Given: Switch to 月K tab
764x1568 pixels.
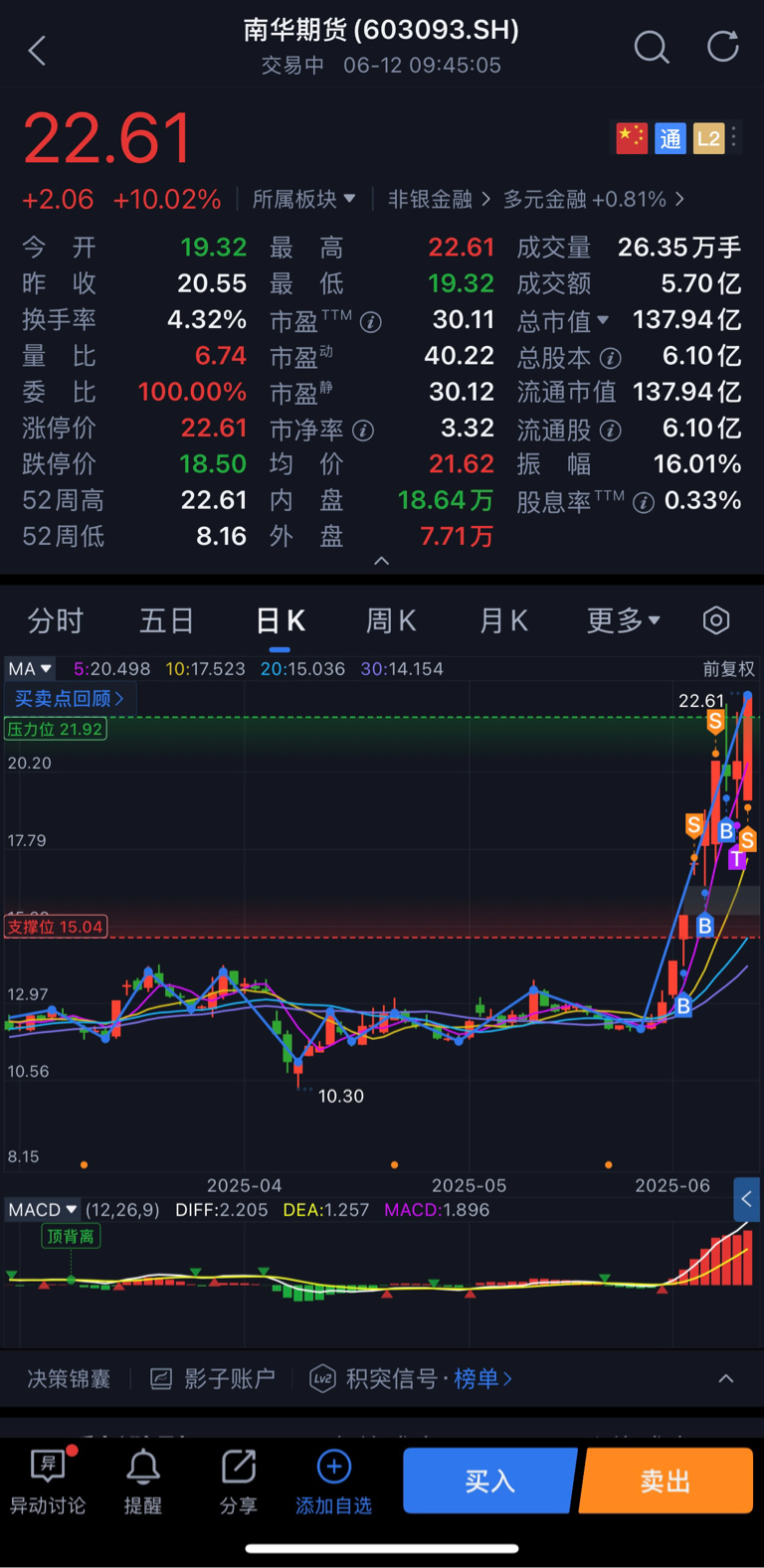Looking at the screenshot, I should coord(503,620).
